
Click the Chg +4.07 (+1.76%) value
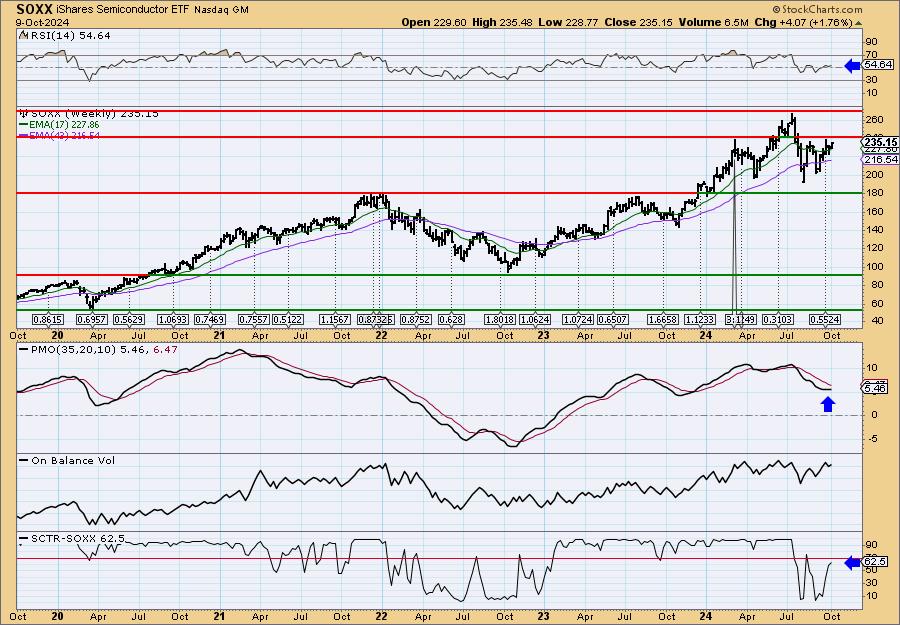tap(803, 22)
